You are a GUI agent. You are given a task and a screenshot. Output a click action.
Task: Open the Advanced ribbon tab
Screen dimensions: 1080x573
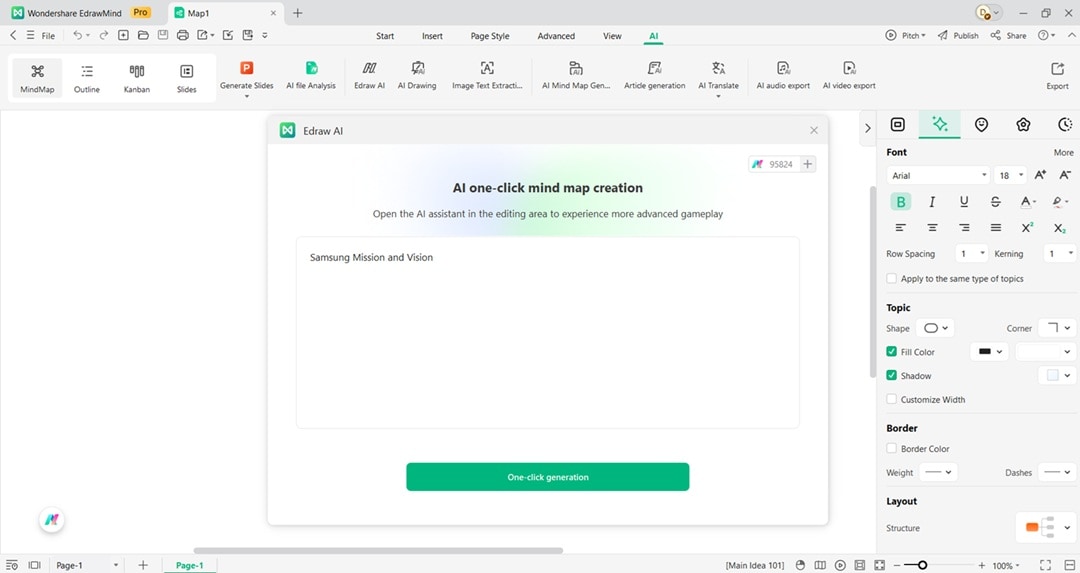click(556, 36)
